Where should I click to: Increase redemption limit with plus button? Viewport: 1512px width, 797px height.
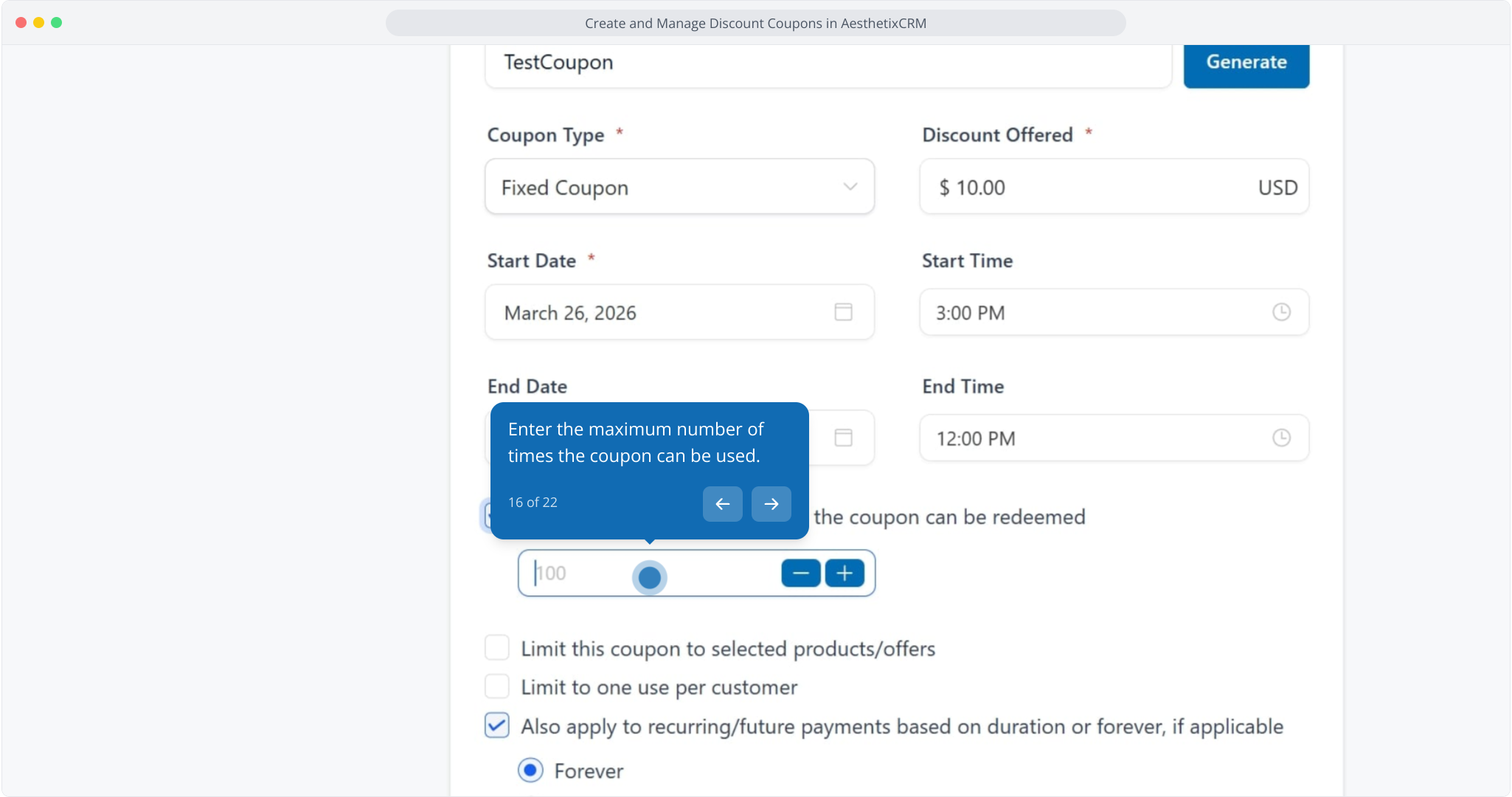pos(845,573)
